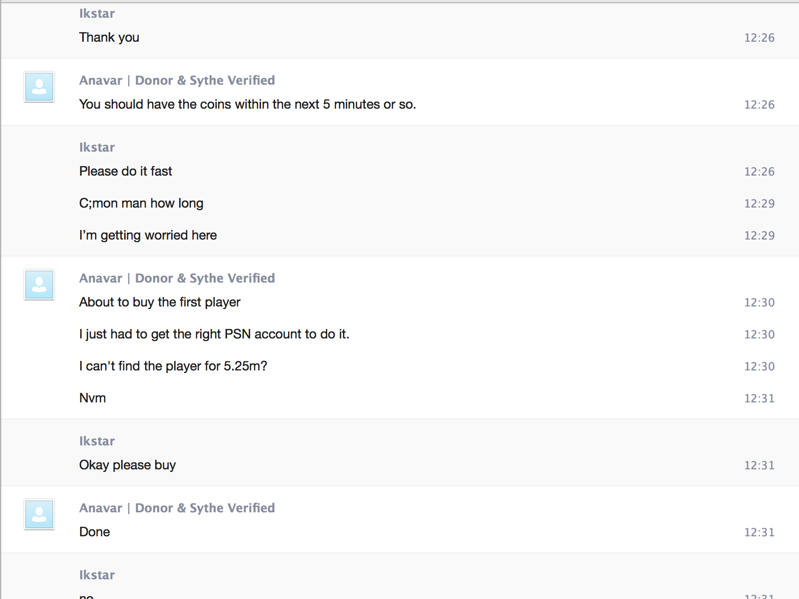Open Ikstar's name above 'Thank you'
799x599 pixels.
[x=97, y=14]
